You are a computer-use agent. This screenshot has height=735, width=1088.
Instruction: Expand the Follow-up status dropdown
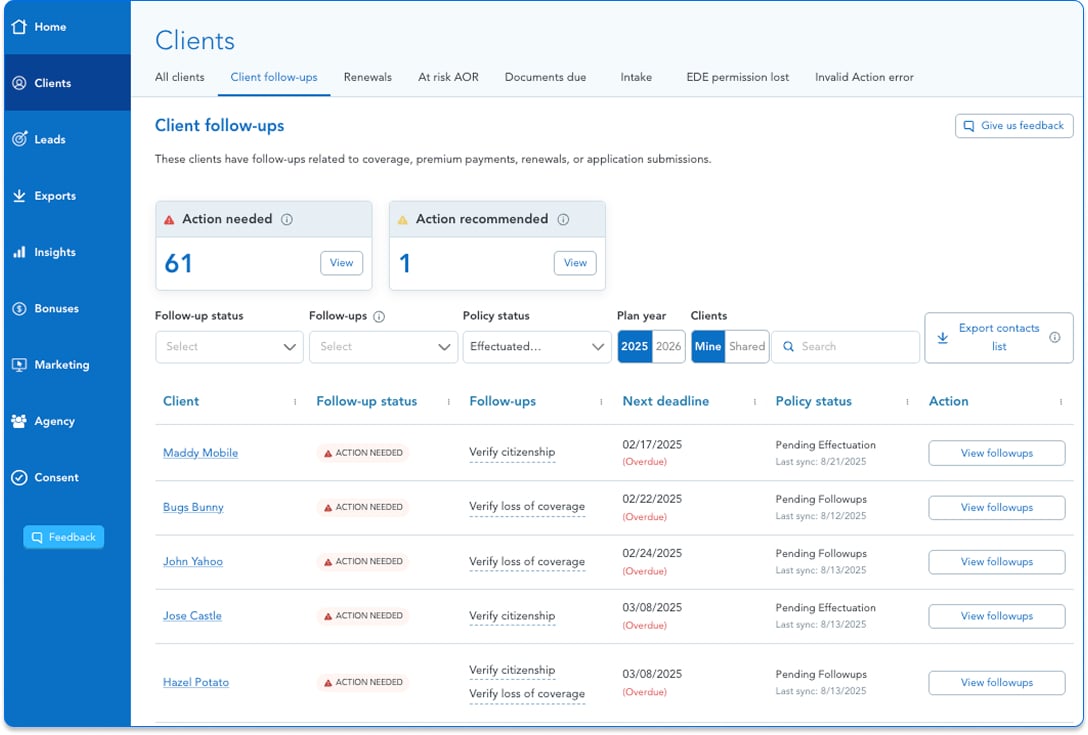229,347
